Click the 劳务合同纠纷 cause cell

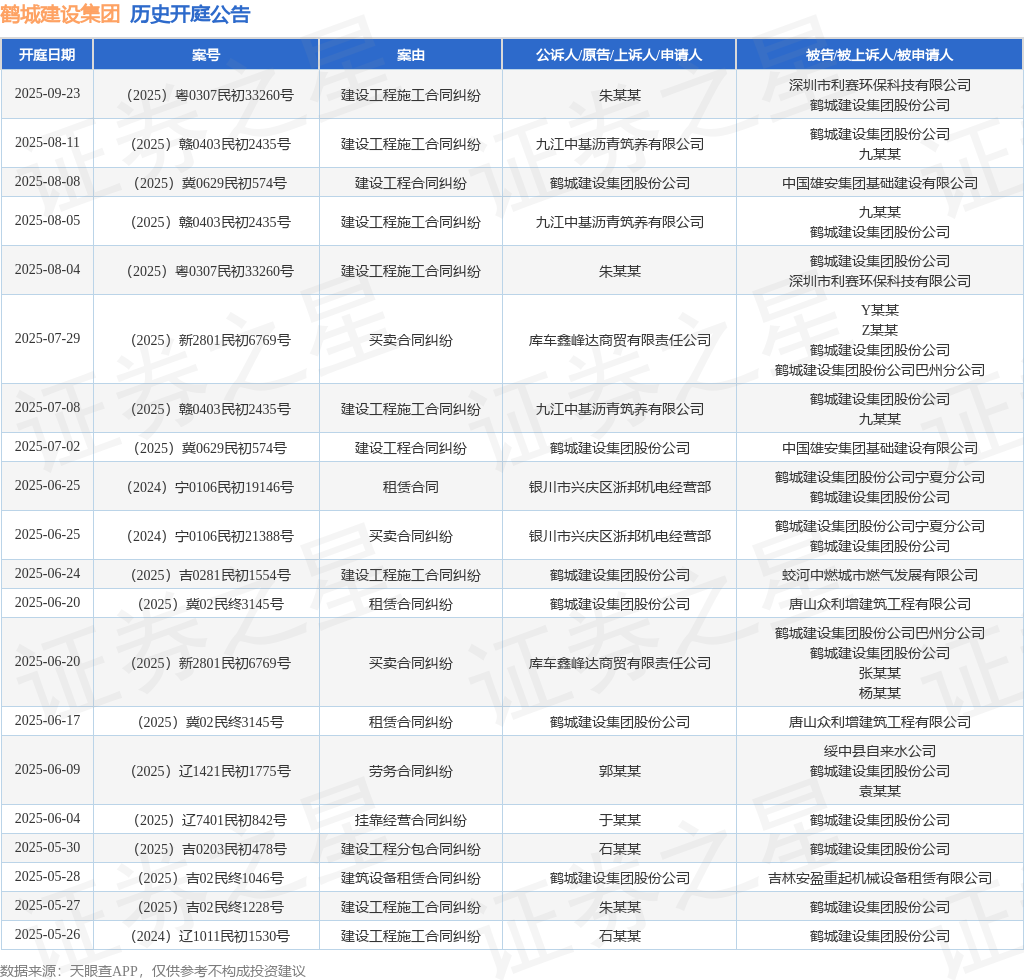click(411, 771)
